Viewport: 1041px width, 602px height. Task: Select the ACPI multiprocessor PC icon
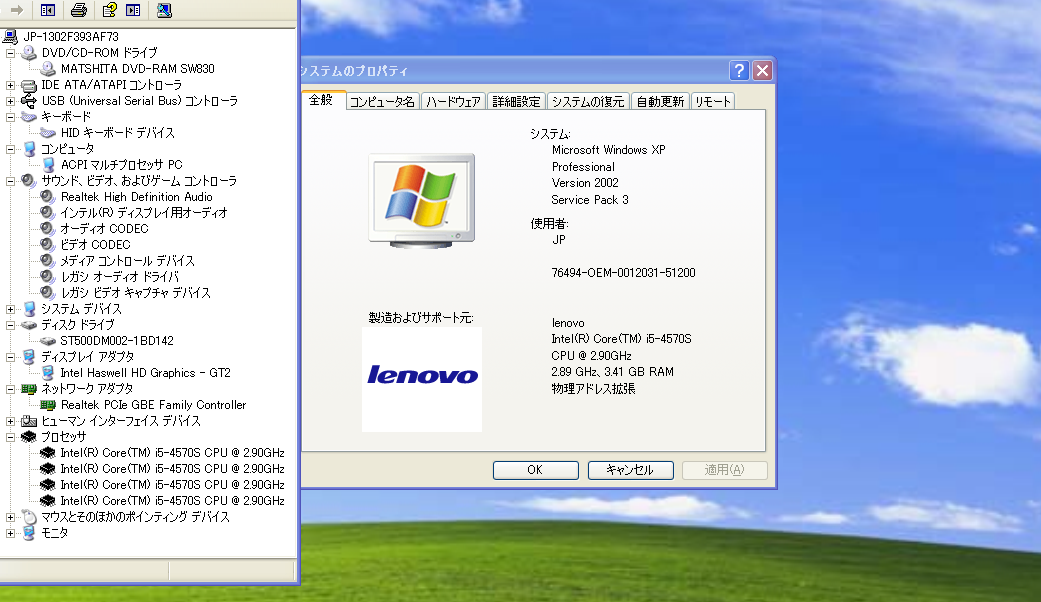[48, 165]
